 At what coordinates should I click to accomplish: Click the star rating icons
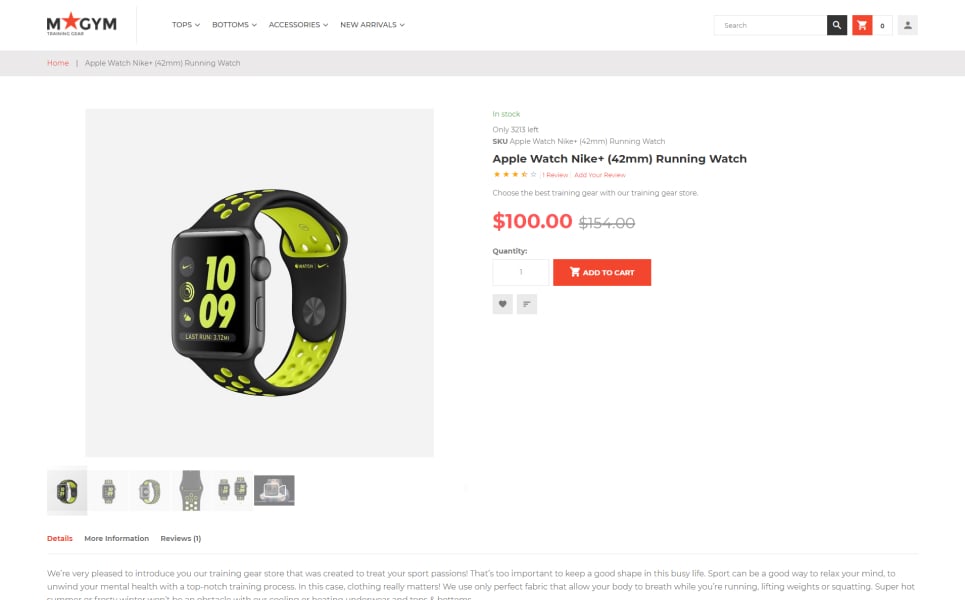[515, 175]
